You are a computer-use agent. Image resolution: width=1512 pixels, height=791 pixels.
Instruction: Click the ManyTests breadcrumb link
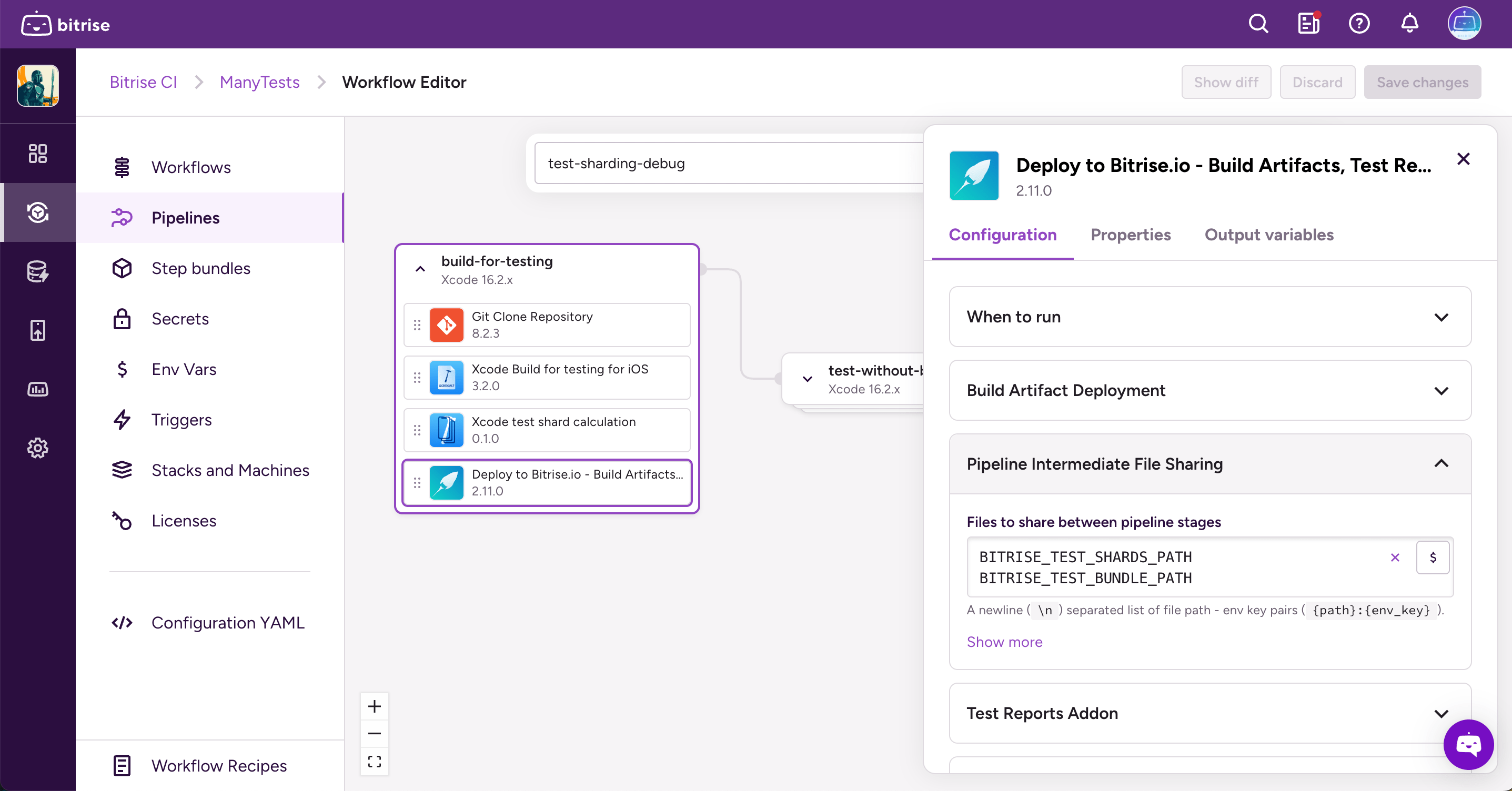pyautogui.click(x=259, y=82)
